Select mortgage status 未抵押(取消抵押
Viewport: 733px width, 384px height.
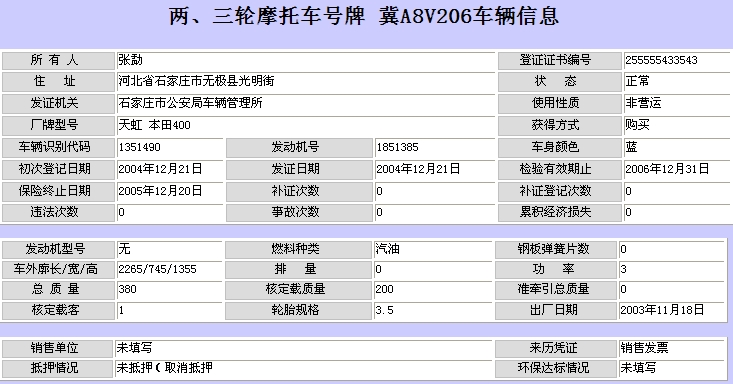click(x=165, y=368)
